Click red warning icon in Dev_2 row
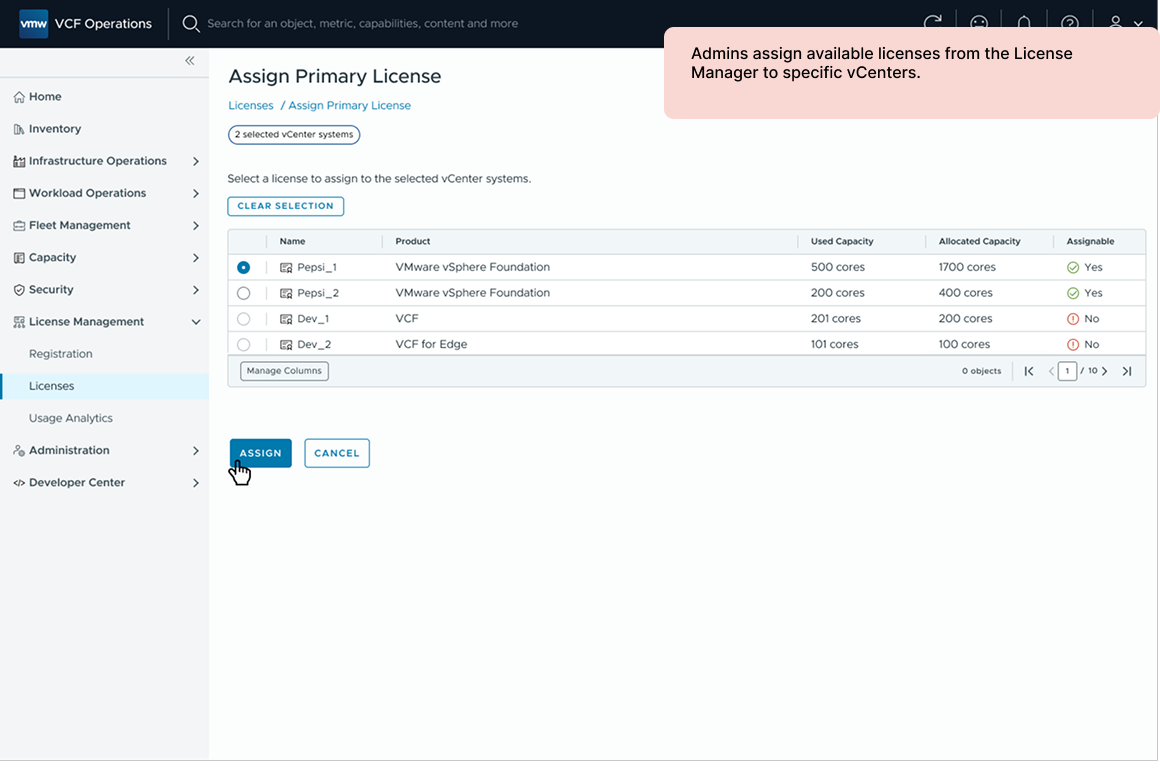Image resolution: width=1160 pixels, height=769 pixels. [1073, 345]
